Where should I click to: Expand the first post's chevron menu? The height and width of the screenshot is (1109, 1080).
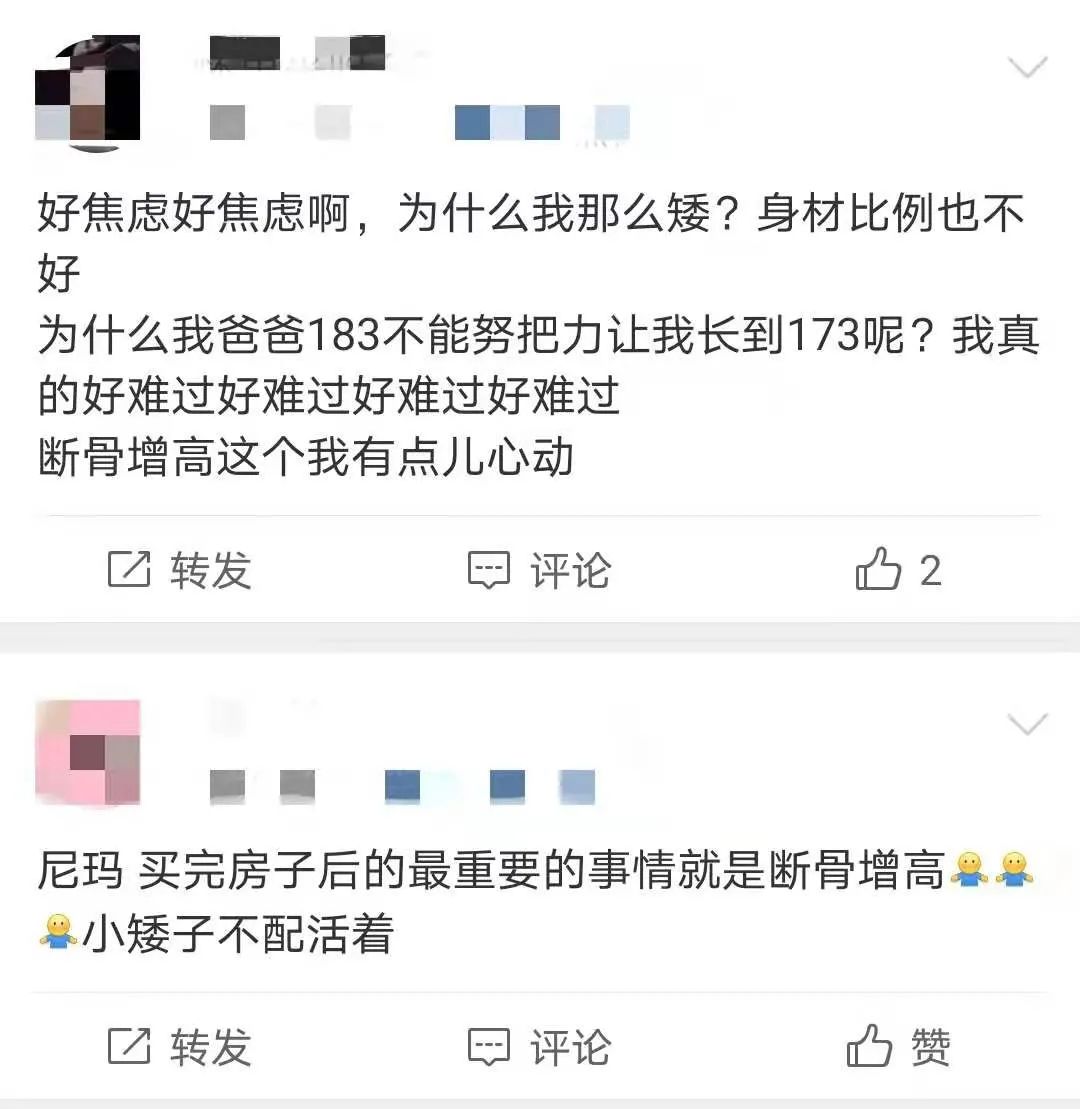(1027, 67)
